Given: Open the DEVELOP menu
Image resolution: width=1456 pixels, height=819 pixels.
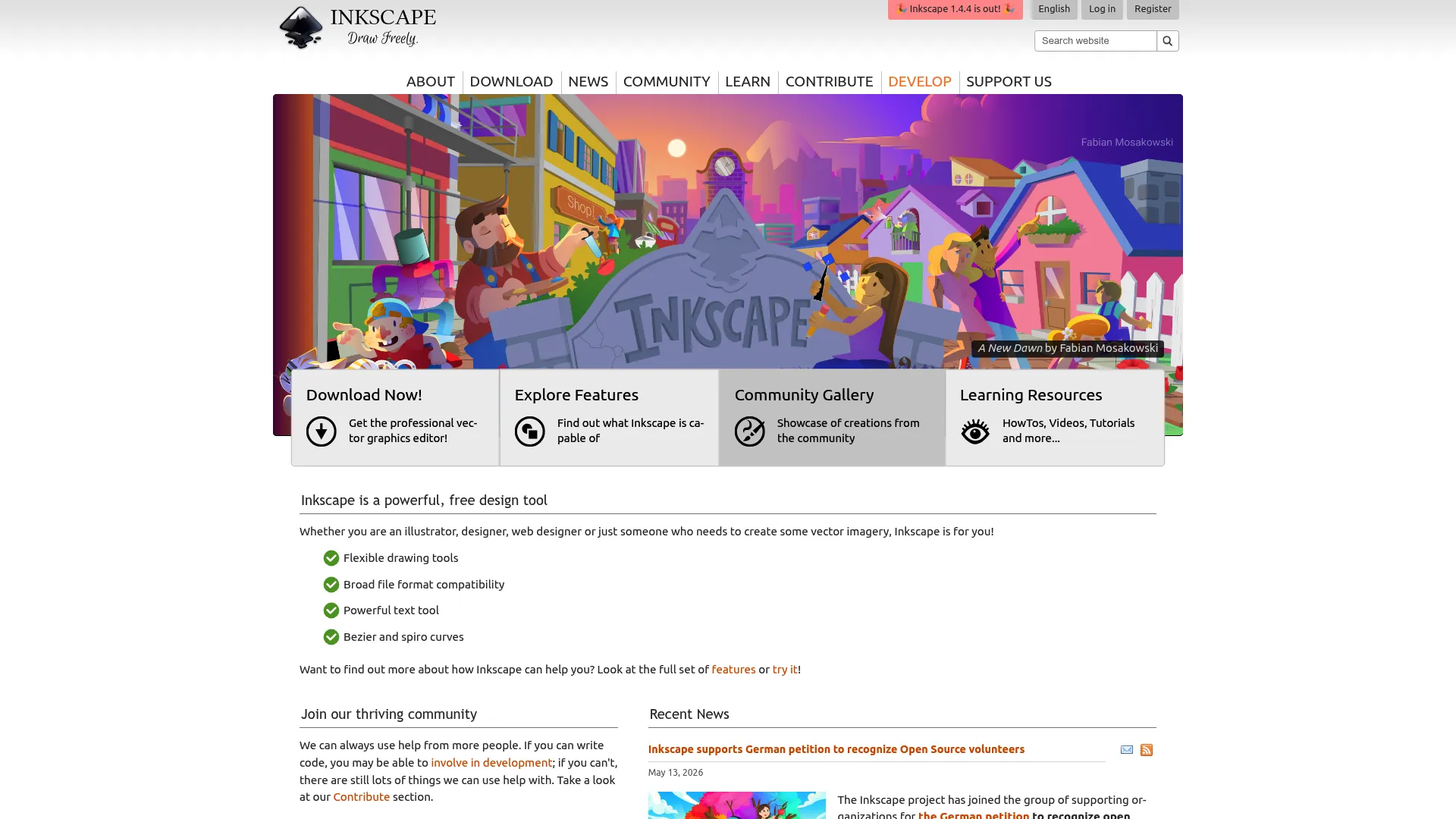Looking at the screenshot, I should click(919, 81).
